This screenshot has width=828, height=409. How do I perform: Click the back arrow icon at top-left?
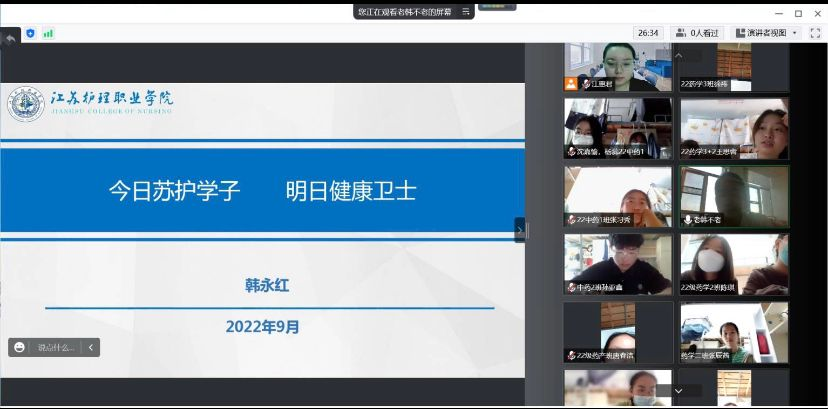tap(11, 37)
